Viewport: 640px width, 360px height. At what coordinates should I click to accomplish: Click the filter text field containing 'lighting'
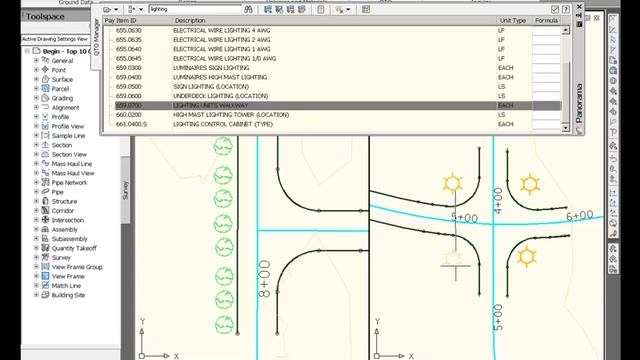point(195,9)
